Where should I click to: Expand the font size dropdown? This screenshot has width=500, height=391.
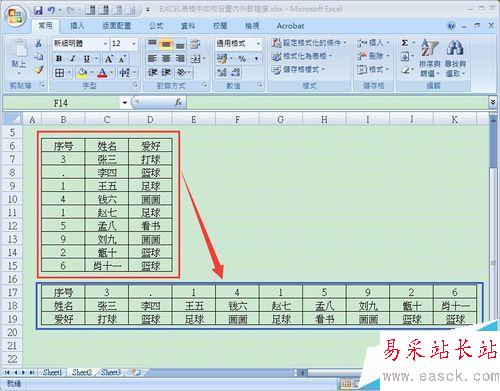click(x=134, y=44)
